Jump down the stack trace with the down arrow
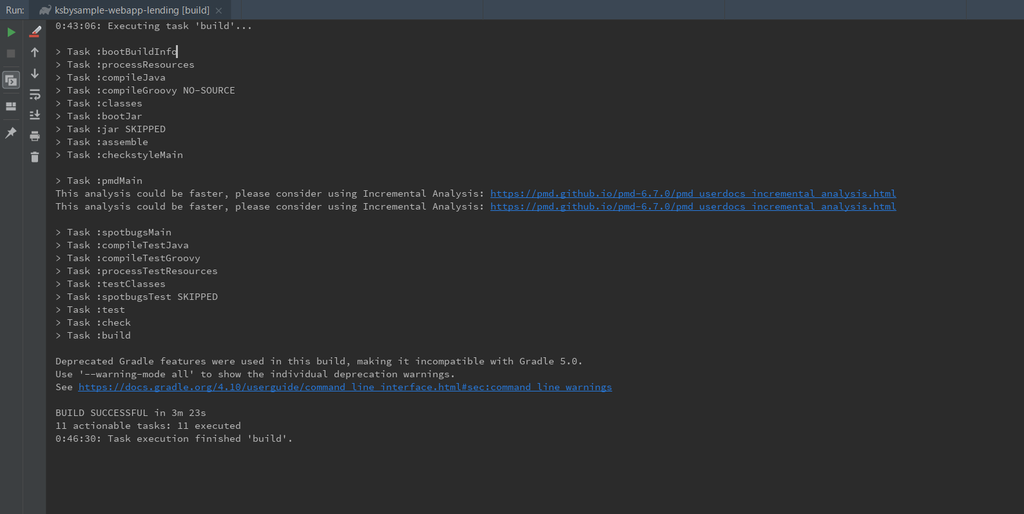 point(35,73)
